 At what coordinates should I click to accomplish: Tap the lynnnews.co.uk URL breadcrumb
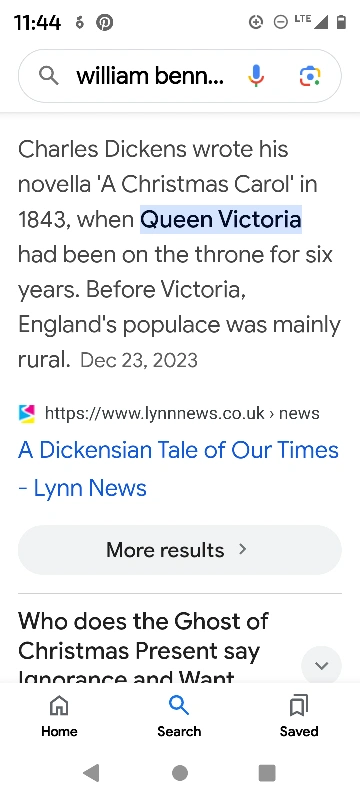coord(182,413)
